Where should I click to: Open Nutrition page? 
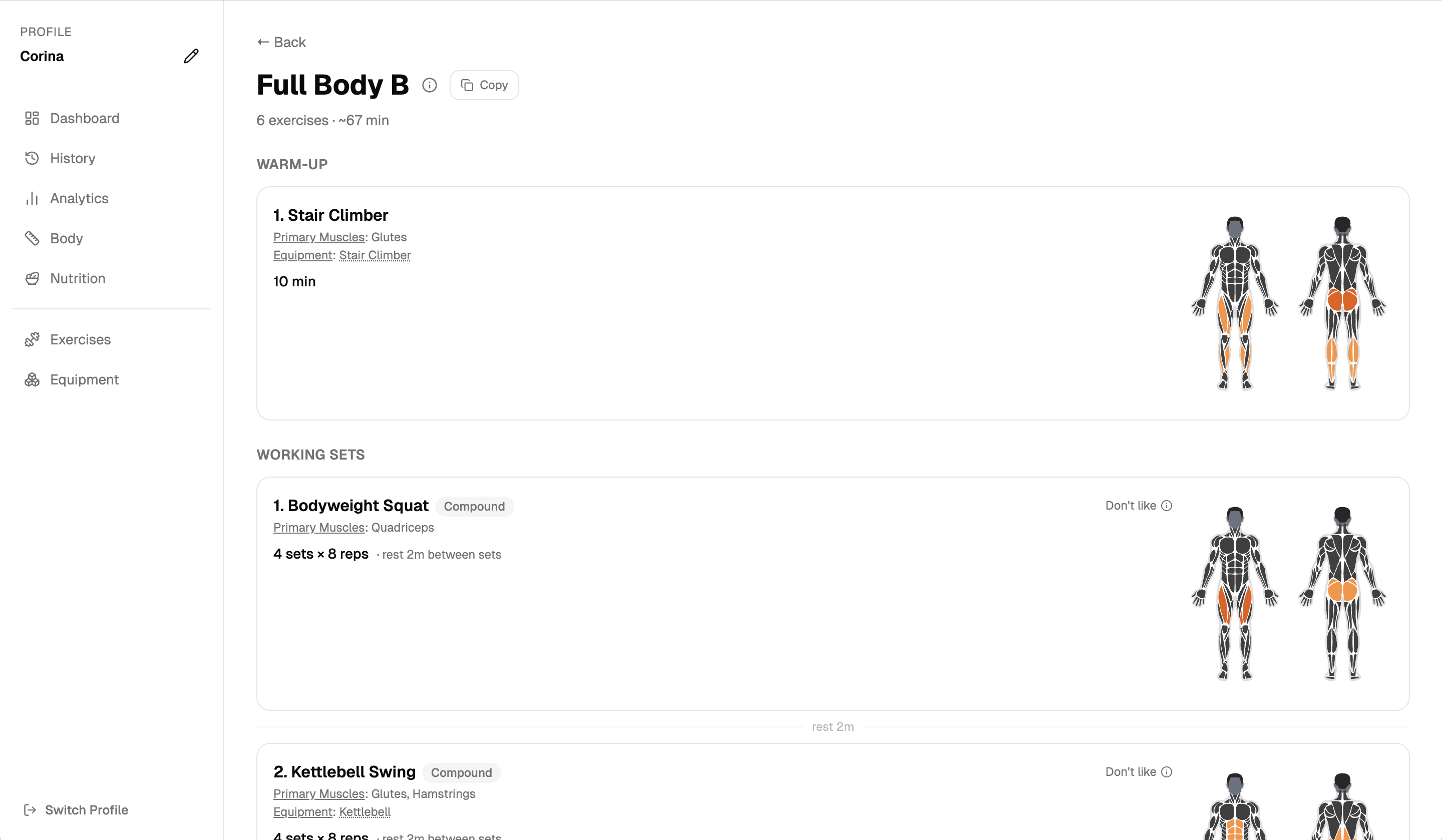(x=112, y=279)
